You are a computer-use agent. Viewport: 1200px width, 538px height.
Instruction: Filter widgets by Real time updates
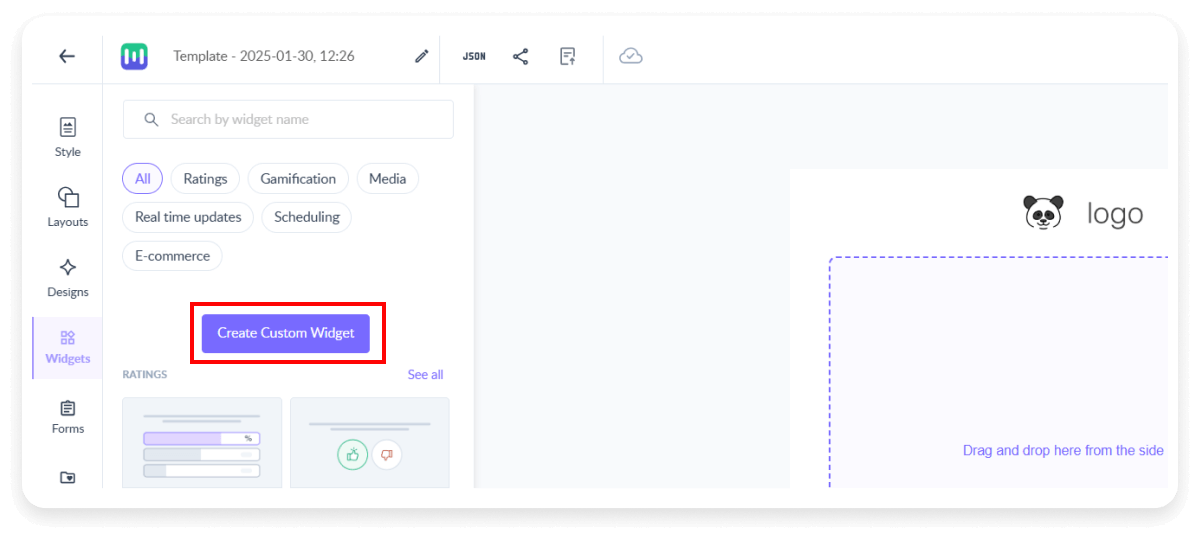click(x=188, y=217)
